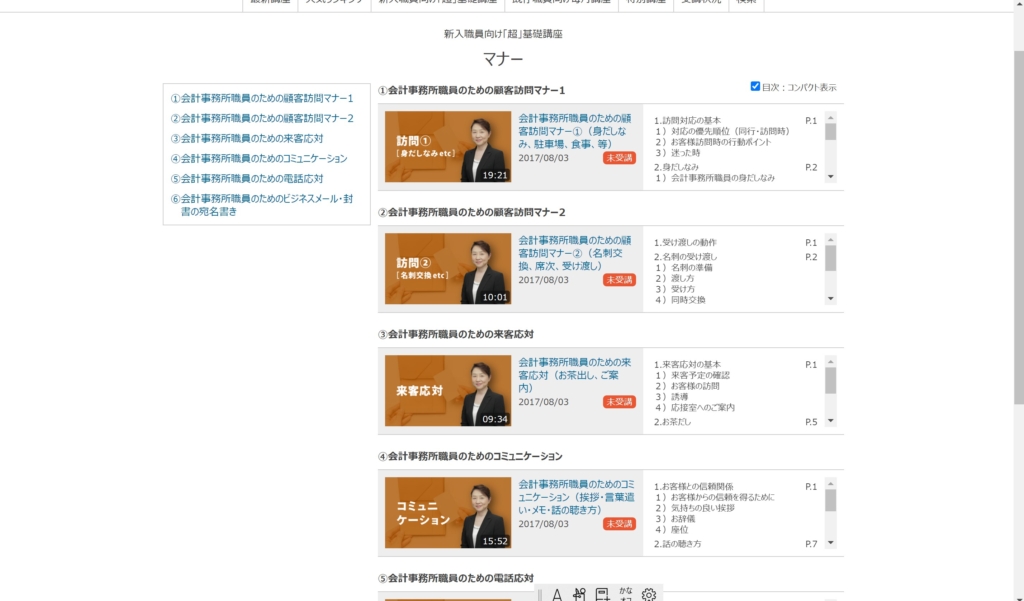Jump to ①会計事務所職員のための顧客訪問マナー1 in sidebar
Viewport: 1024px width, 601px height.
tap(262, 98)
